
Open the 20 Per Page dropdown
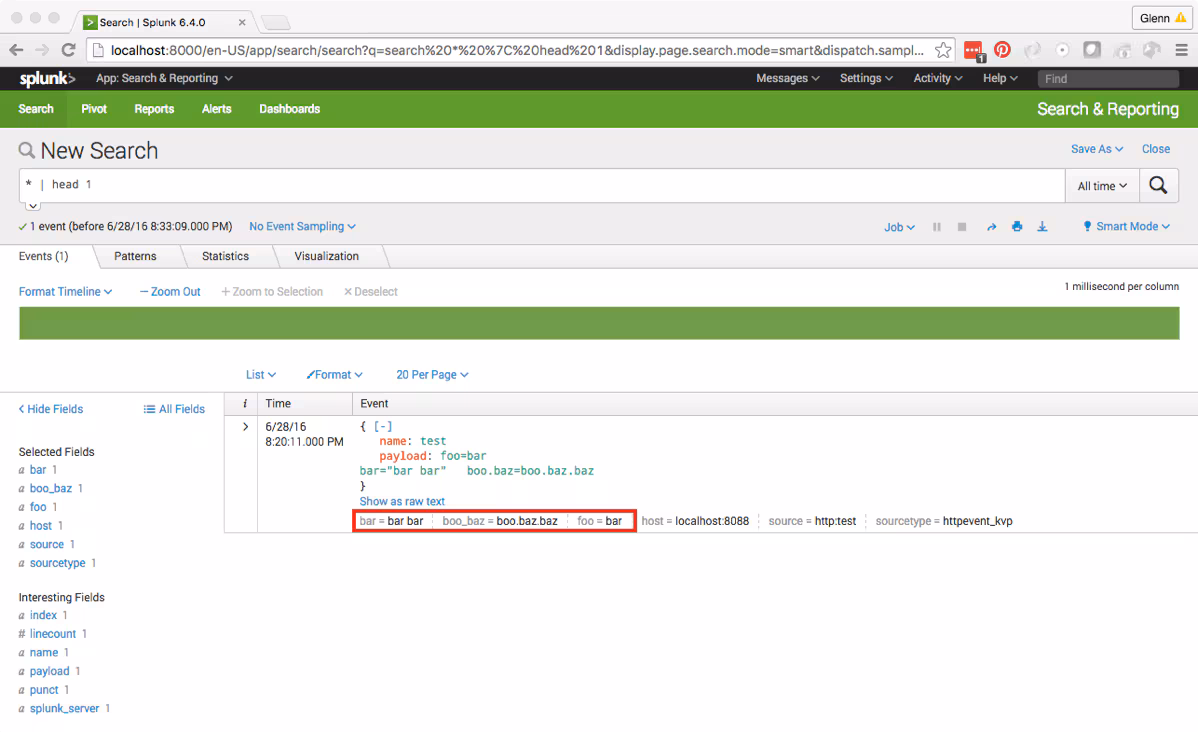[432, 375]
